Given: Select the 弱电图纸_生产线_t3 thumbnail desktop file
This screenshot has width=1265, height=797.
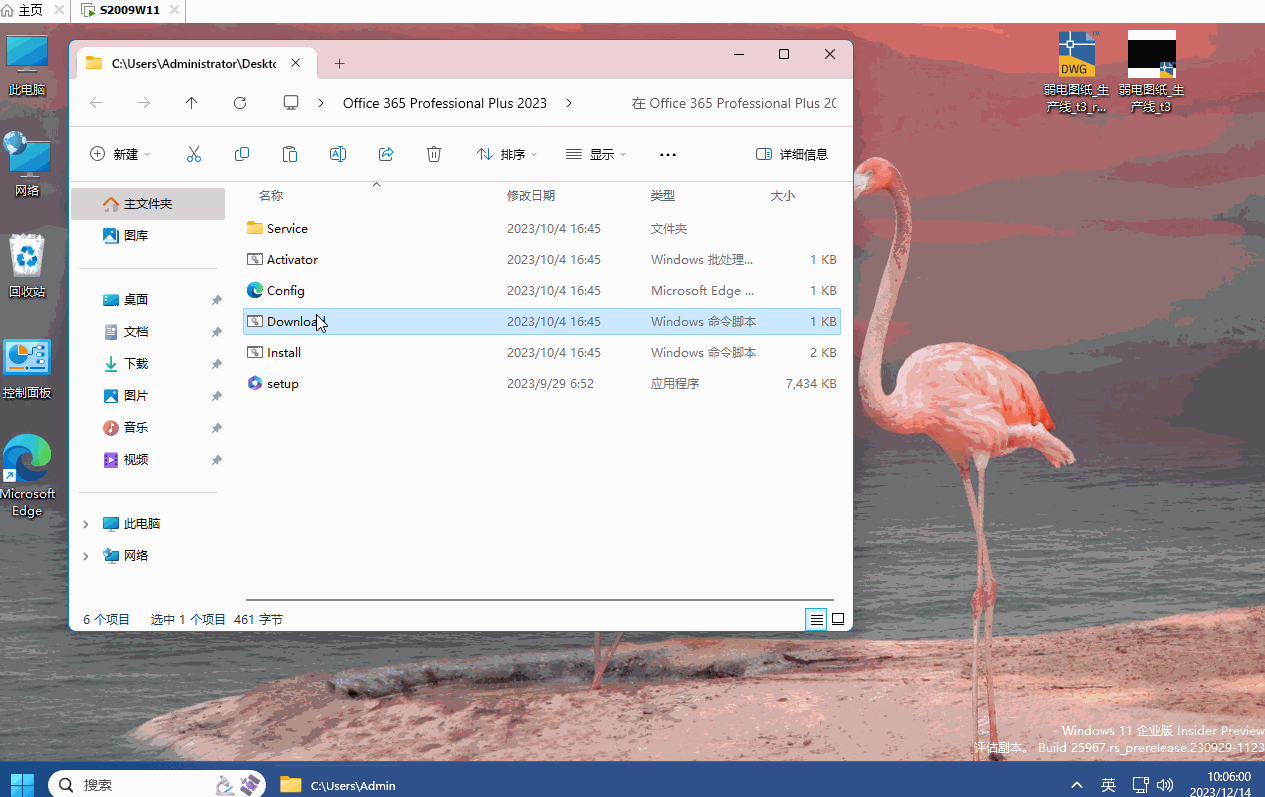Looking at the screenshot, I should click(x=1151, y=72).
